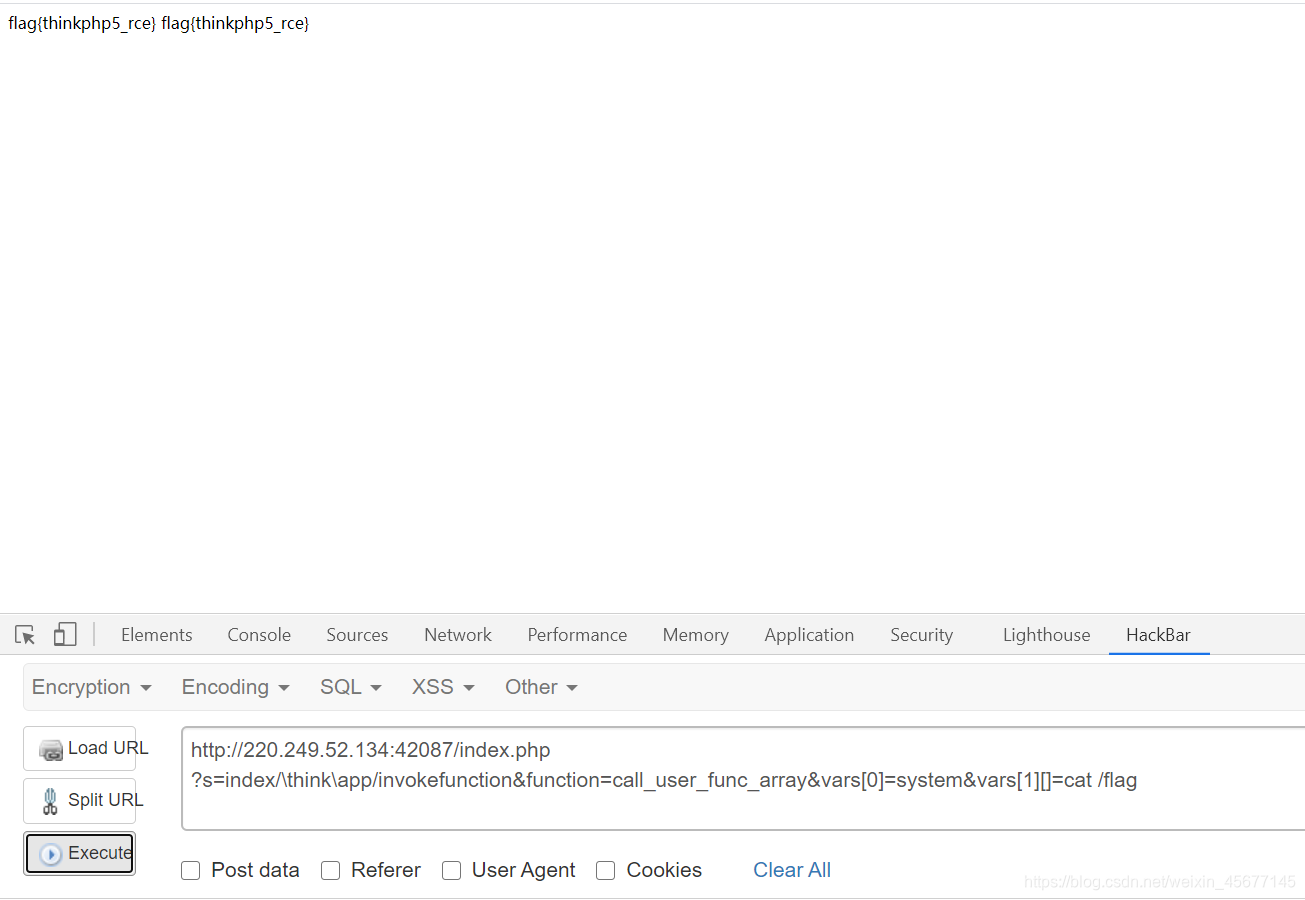Enable the Post data checkbox
The image size is (1305, 900).
pyautogui.click(x=190, y=870)
